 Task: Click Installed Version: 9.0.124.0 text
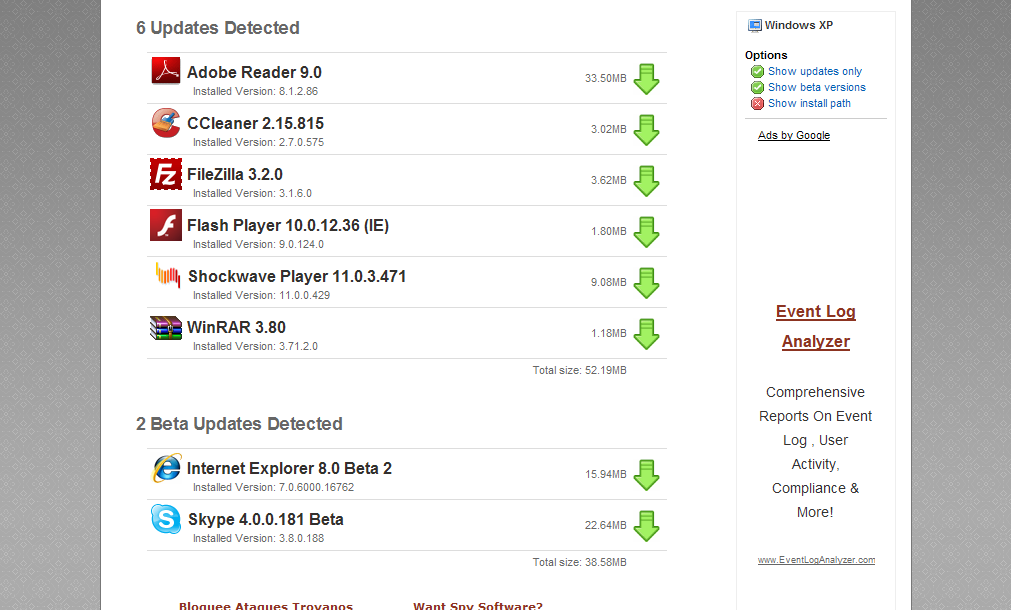coord(259,244)
